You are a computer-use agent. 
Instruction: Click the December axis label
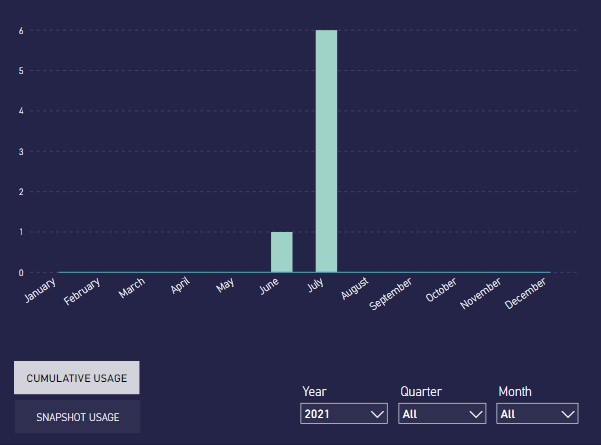(x=525, y=293)
